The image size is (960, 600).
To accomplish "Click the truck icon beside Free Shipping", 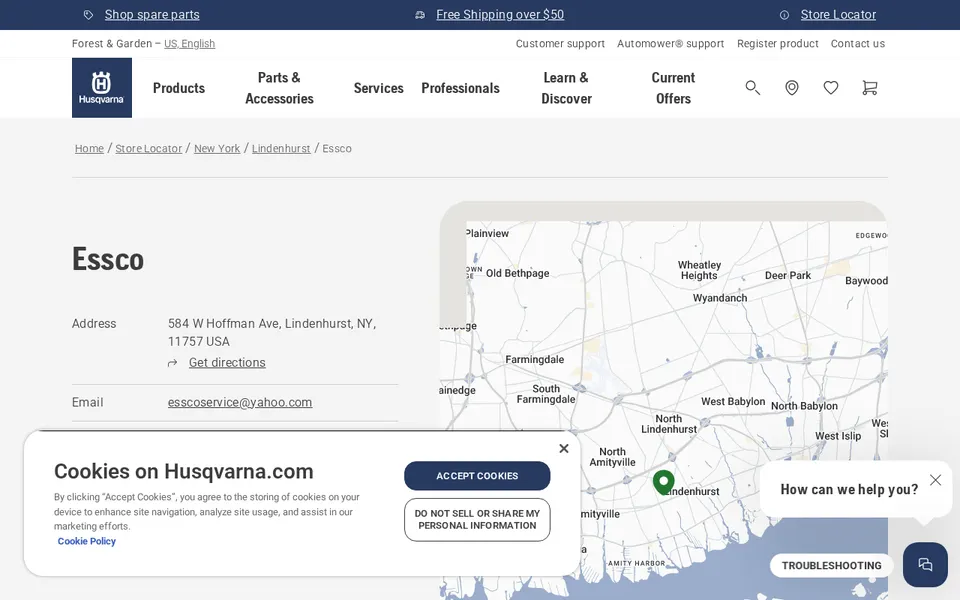I will [420, 15].
